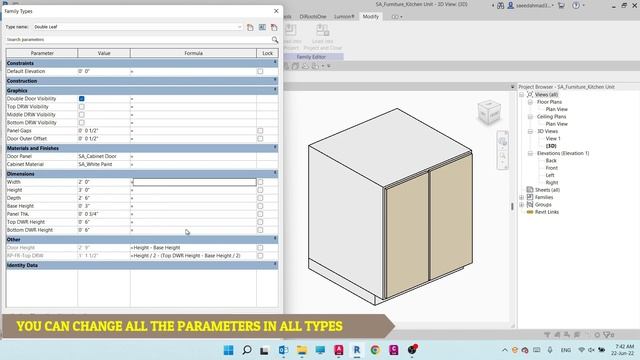Open AutoCAD from the taskbar
Viewport: 640px width, 360px height.
(339, 350)
